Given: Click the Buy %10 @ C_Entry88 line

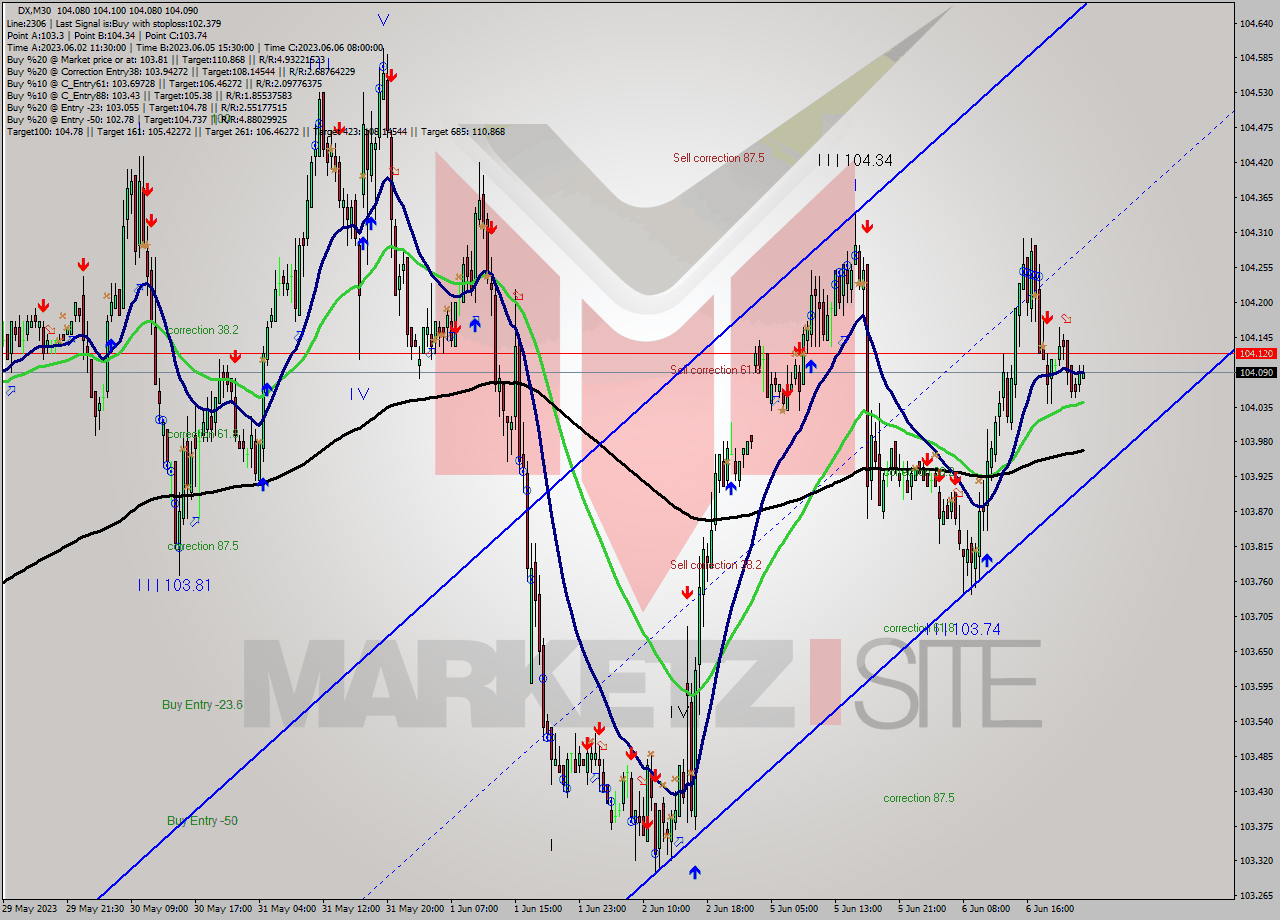Looking at the screenshot, I should coord(149,95).
